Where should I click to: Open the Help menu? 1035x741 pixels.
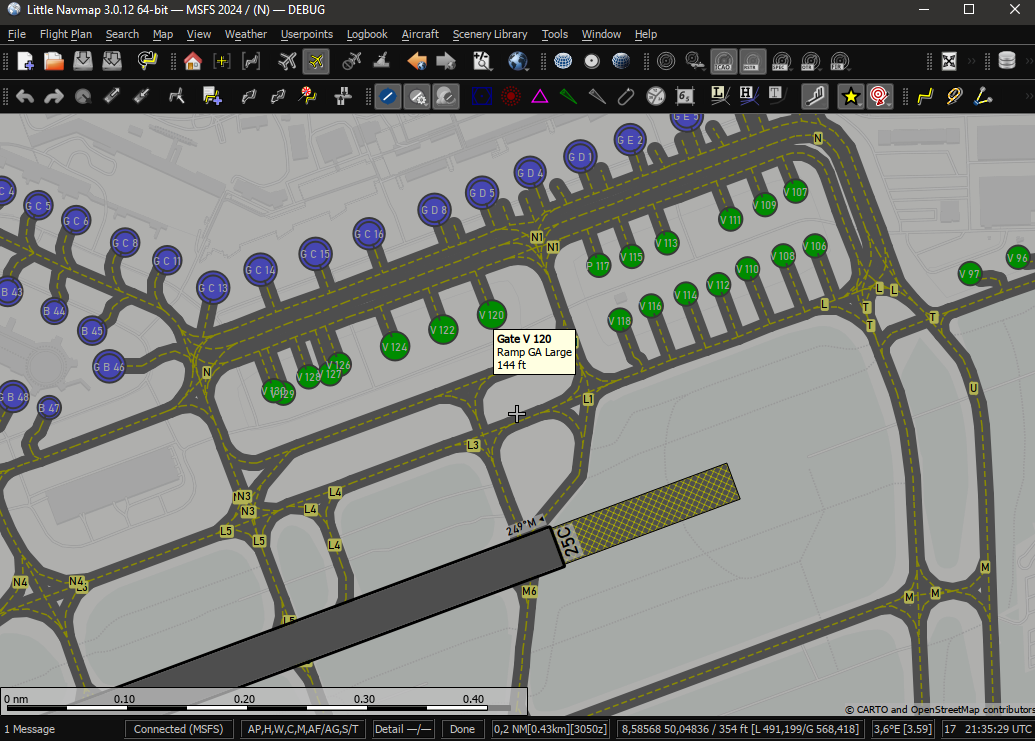[646, 34]
